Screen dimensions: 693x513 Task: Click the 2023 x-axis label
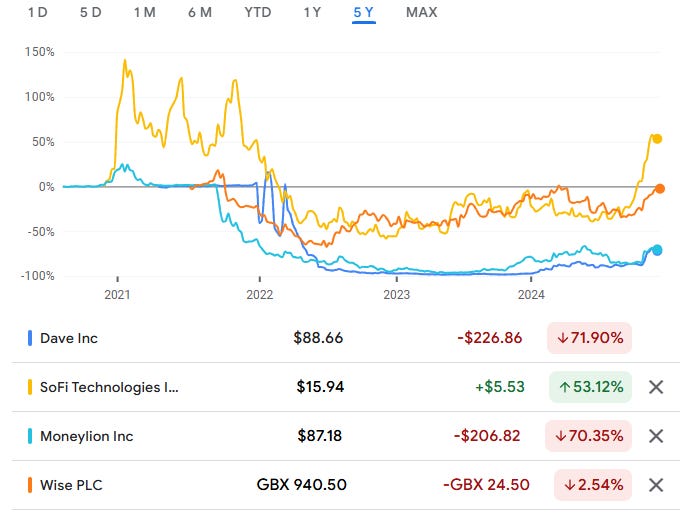coord(396,295)
